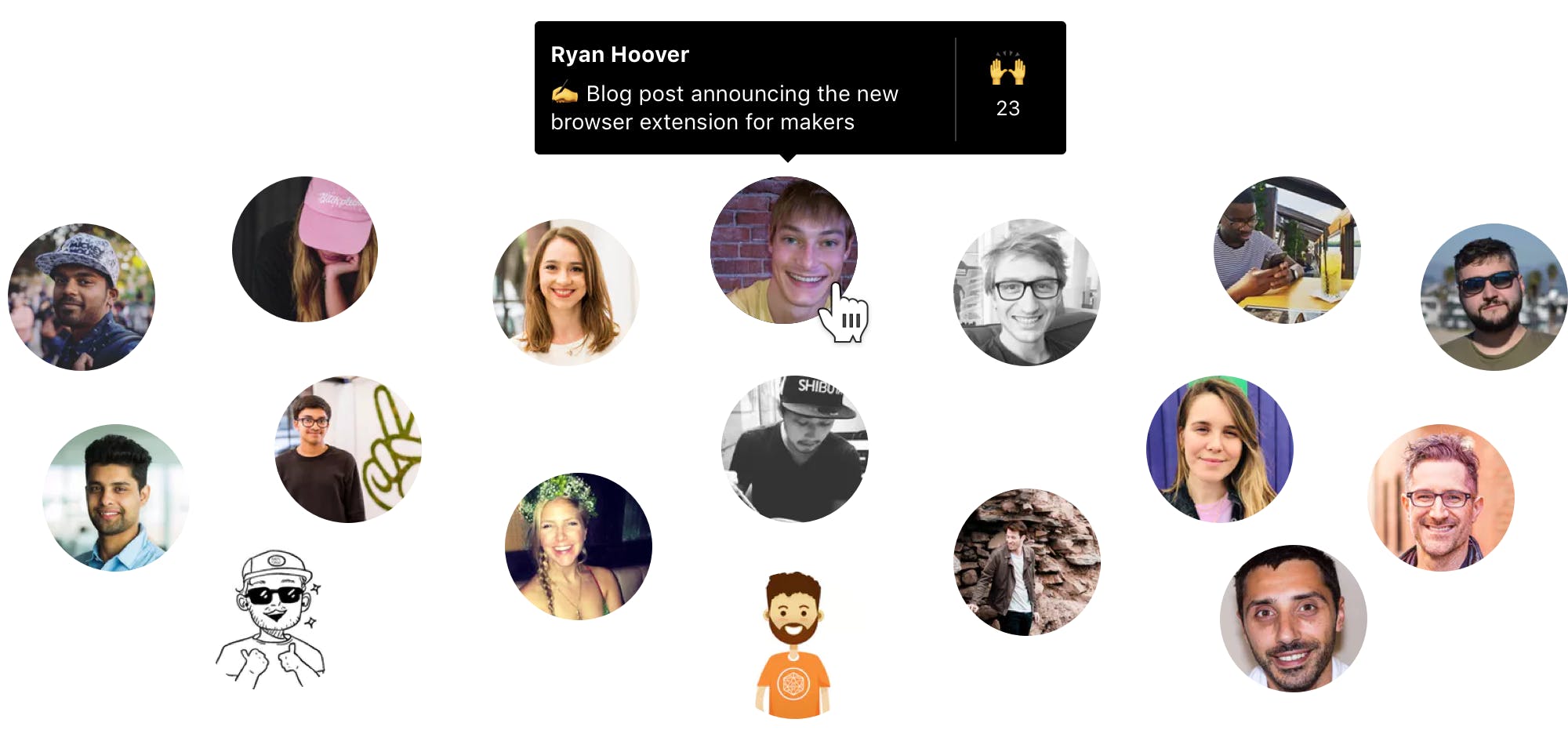Select smiling woman with long brown hair
This screenshot has width=1568, height=730.
tap(566, 292)
